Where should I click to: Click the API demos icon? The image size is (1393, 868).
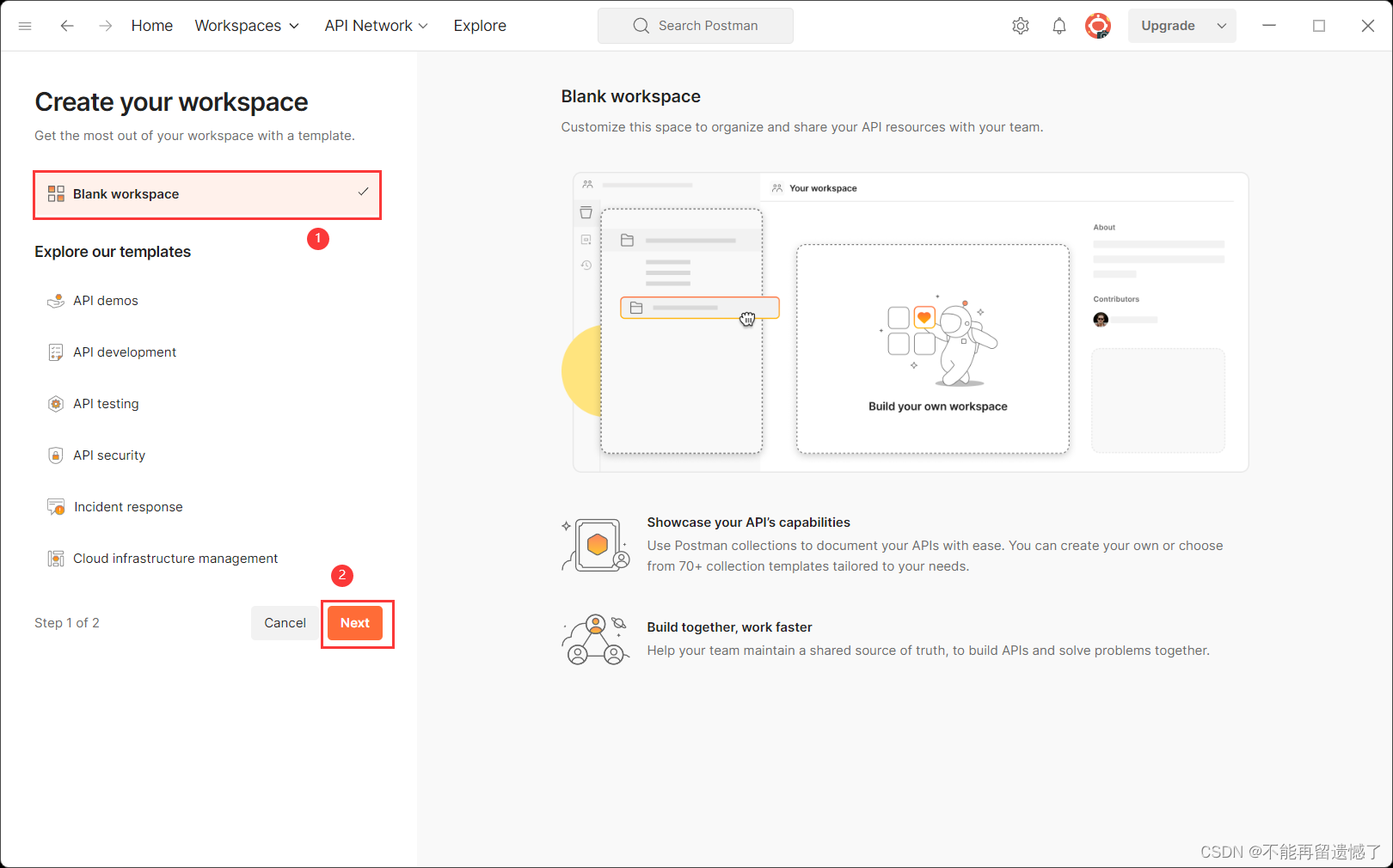[56, 301]
